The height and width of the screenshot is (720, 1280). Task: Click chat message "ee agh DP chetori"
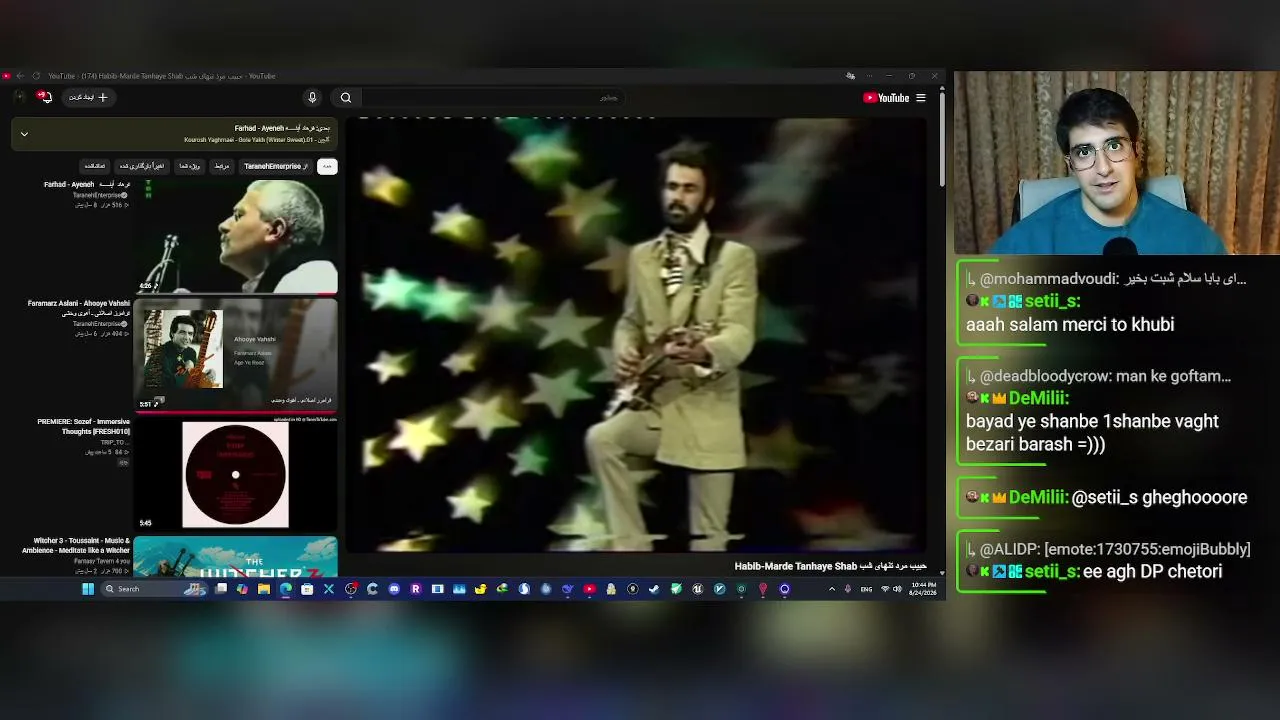[1153, 571]
